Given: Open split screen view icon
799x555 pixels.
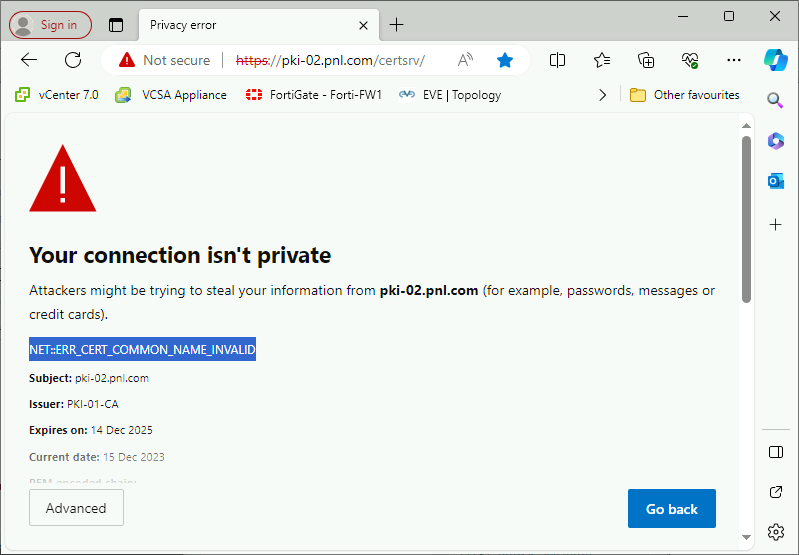Looking at the screenshot, I should click(x=558, y=60).
